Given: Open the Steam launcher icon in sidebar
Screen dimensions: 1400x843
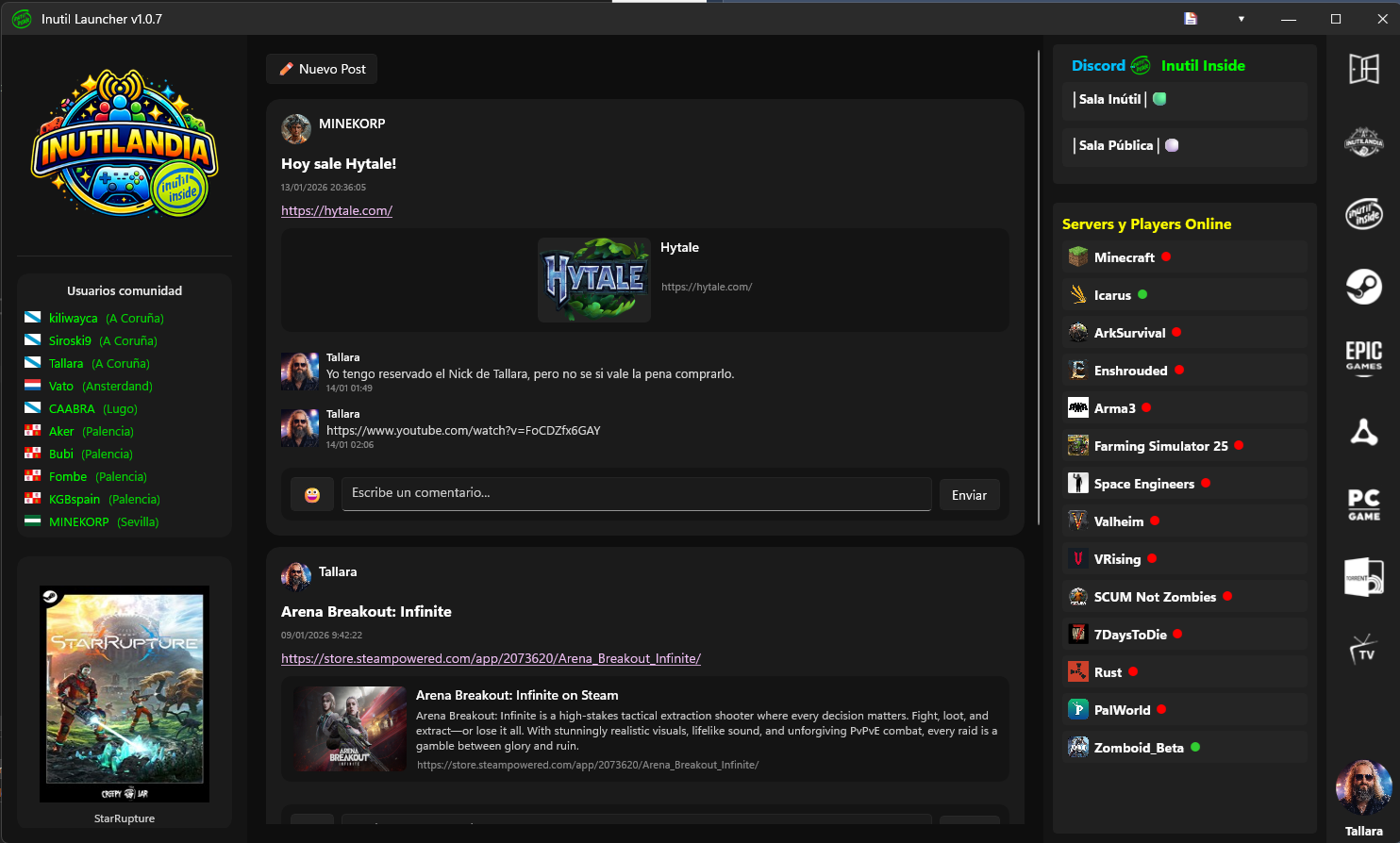Looking at the screenshot, I should (x=1363, y=286).
